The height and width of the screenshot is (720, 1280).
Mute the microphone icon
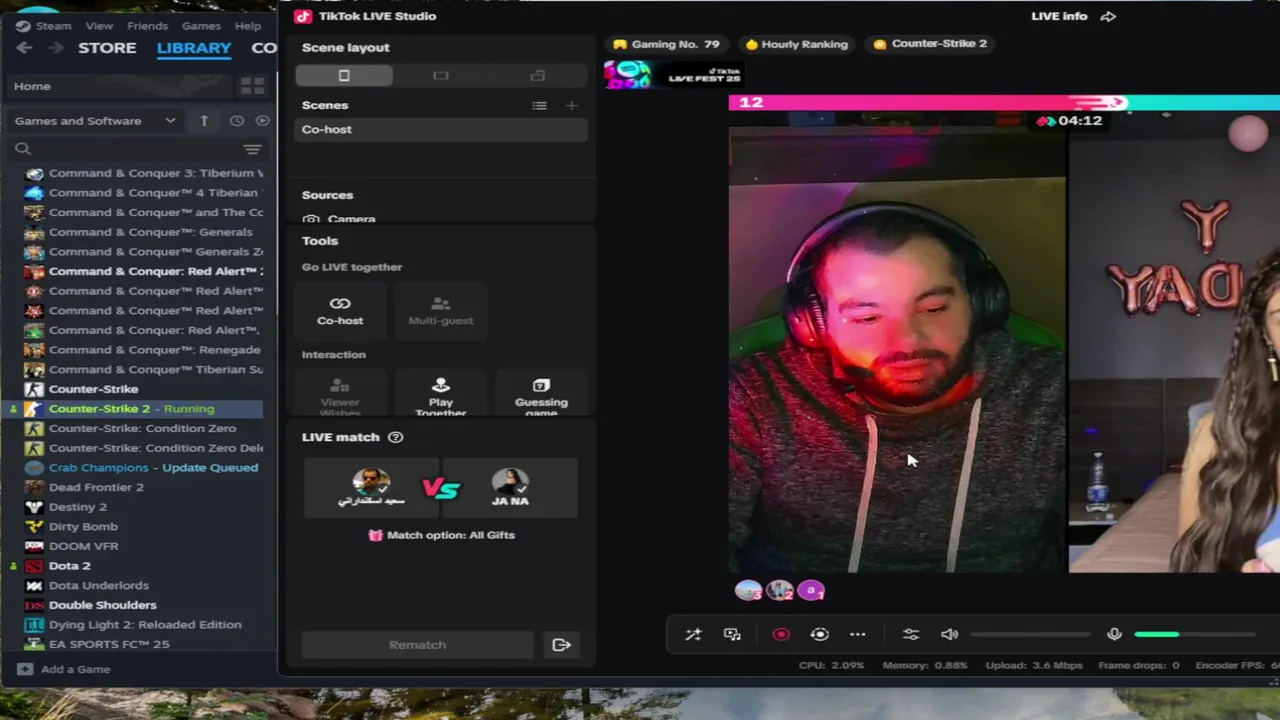(x=1114, y=634)
